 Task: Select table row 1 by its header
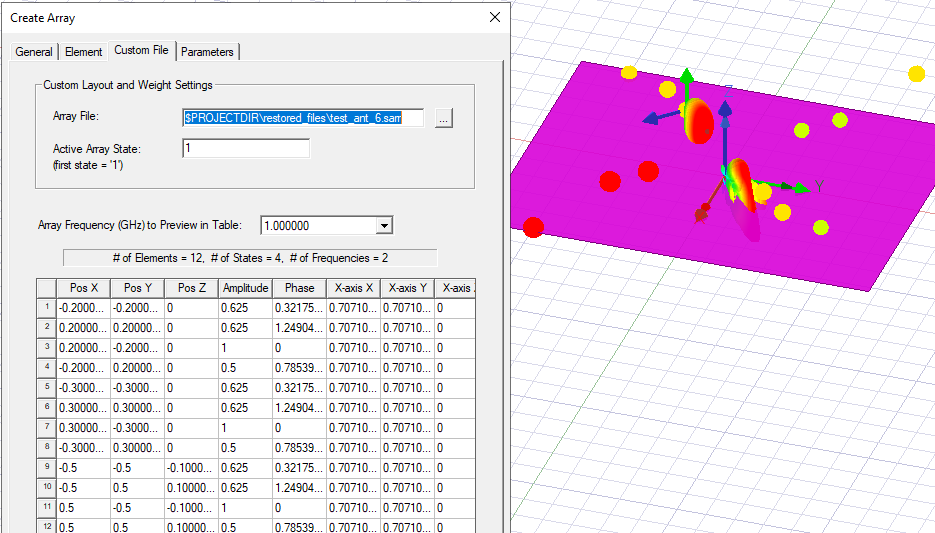46,308
